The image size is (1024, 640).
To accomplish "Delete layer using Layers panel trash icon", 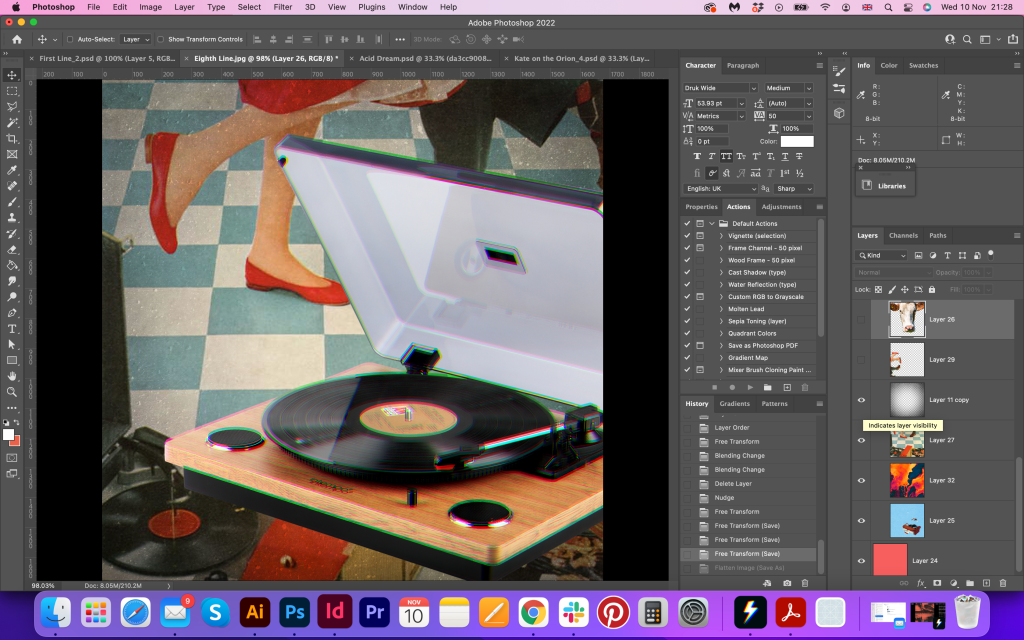I will pos(1003,582).
